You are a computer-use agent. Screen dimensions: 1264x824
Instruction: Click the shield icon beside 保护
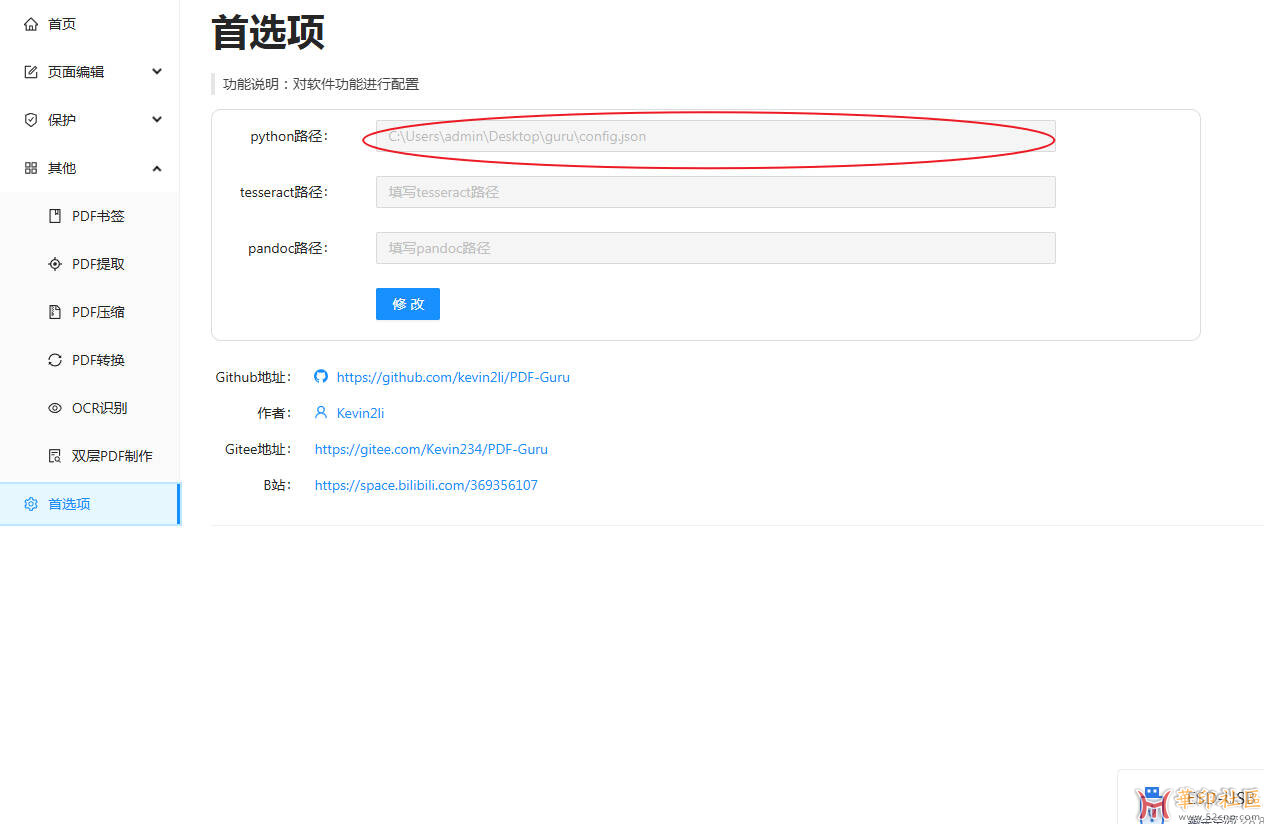coord(31,120)
